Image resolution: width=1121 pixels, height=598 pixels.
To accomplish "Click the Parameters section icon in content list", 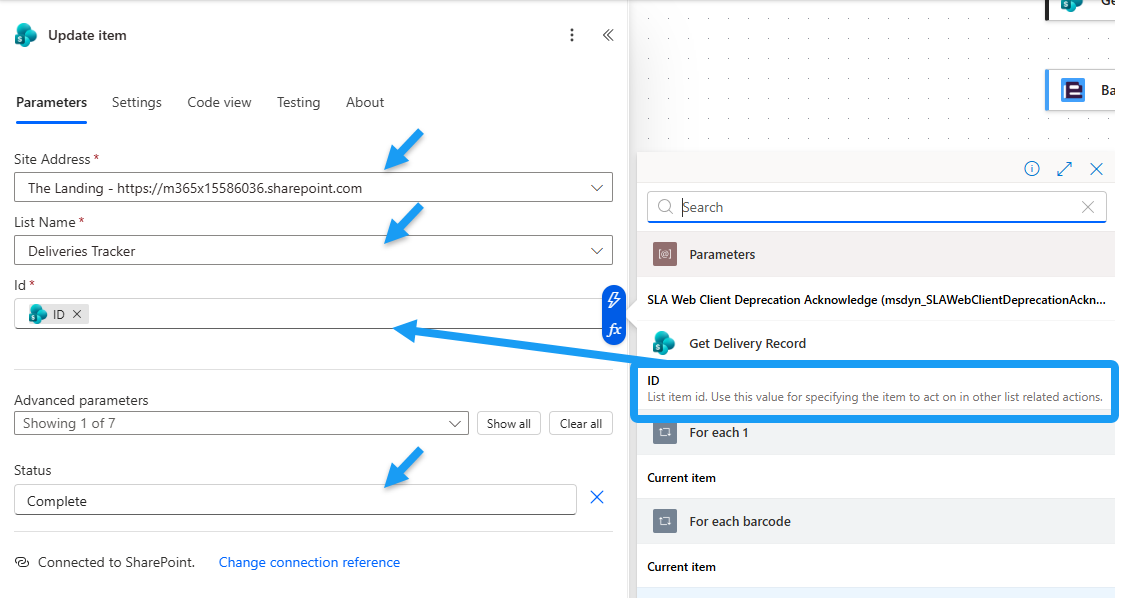I will (x=665, y=254).
